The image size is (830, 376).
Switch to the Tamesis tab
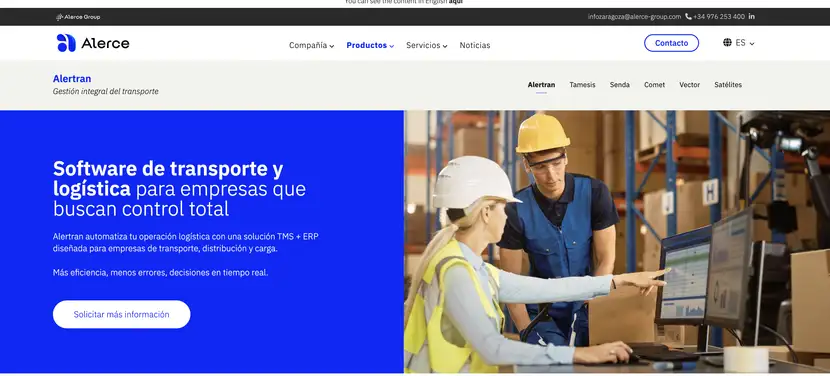tap(582, 85)
